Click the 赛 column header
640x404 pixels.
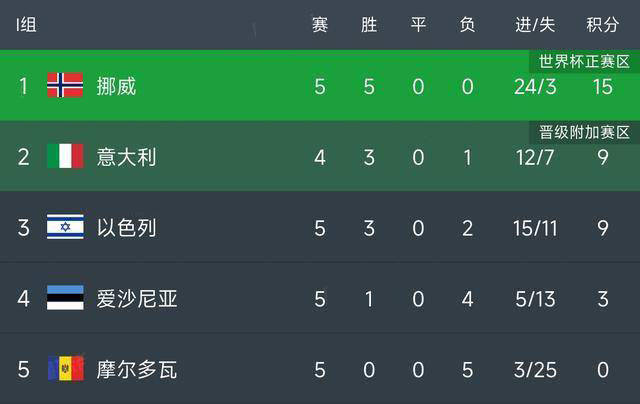coord(320,25)
